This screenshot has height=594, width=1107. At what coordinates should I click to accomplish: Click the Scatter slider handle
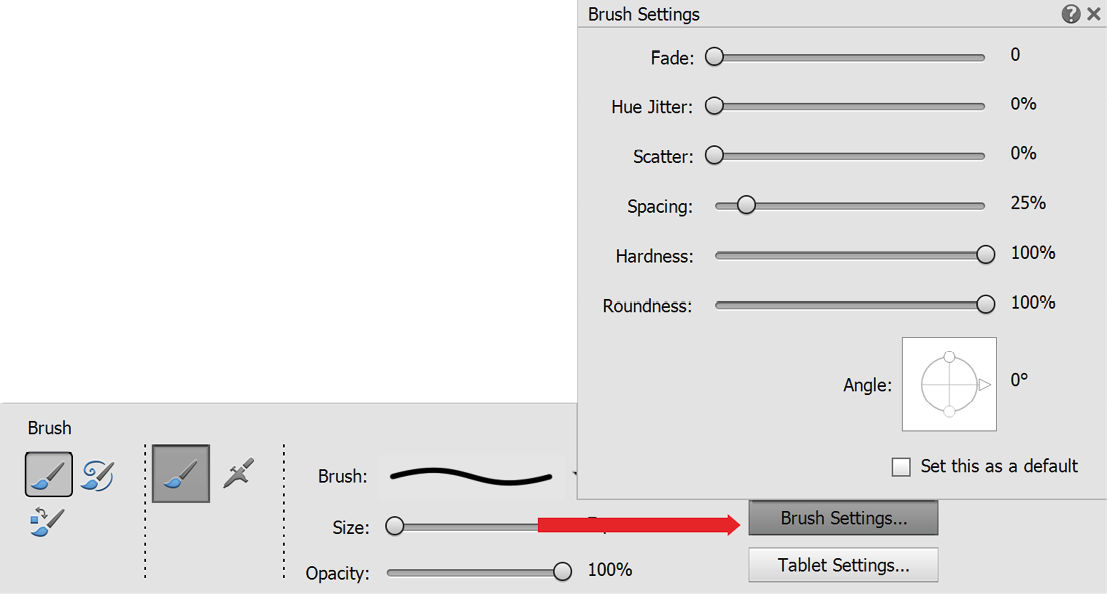tap(714, 155)
